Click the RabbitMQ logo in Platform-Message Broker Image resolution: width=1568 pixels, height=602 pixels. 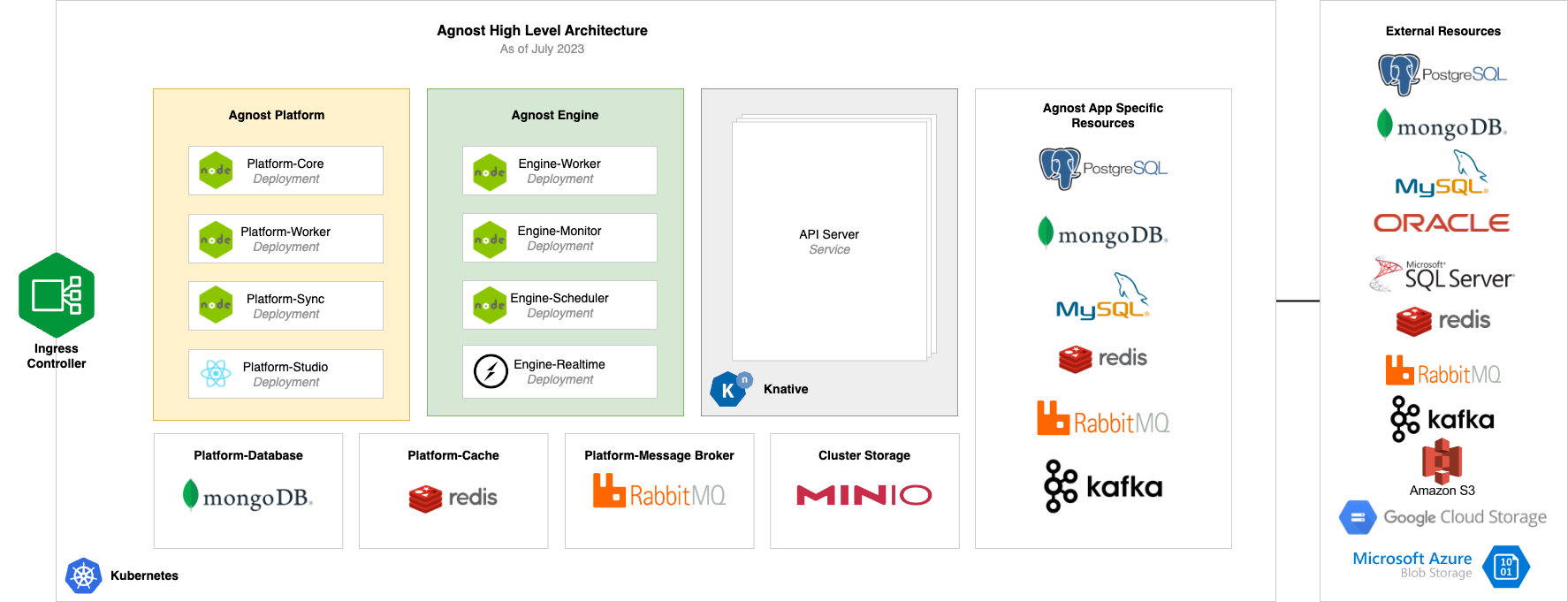[x=659, y=492]
